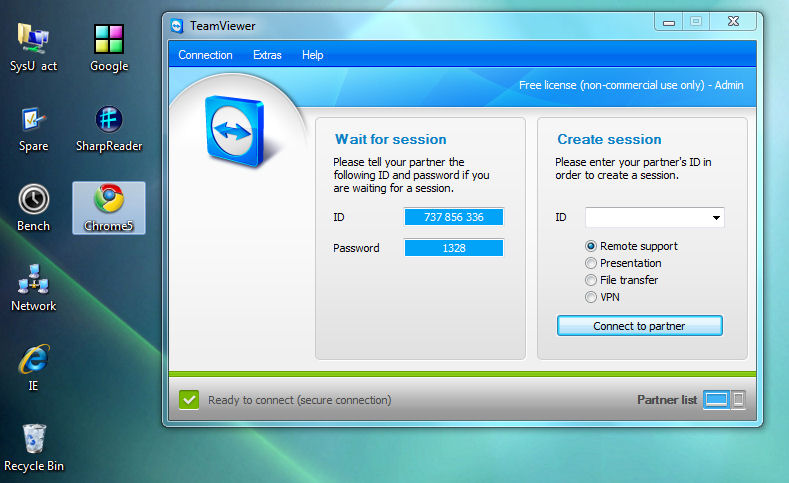Click the Create session heading
Screen dimensions: 789x483
(609, 139)
